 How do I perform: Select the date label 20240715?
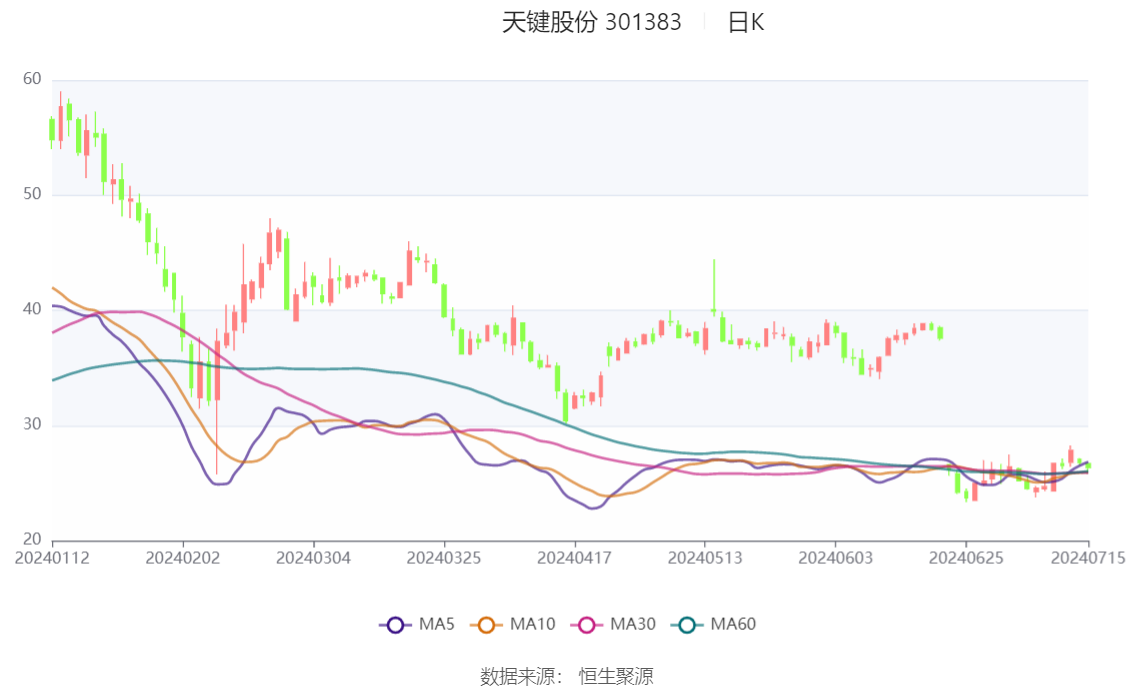point(1088,558)
